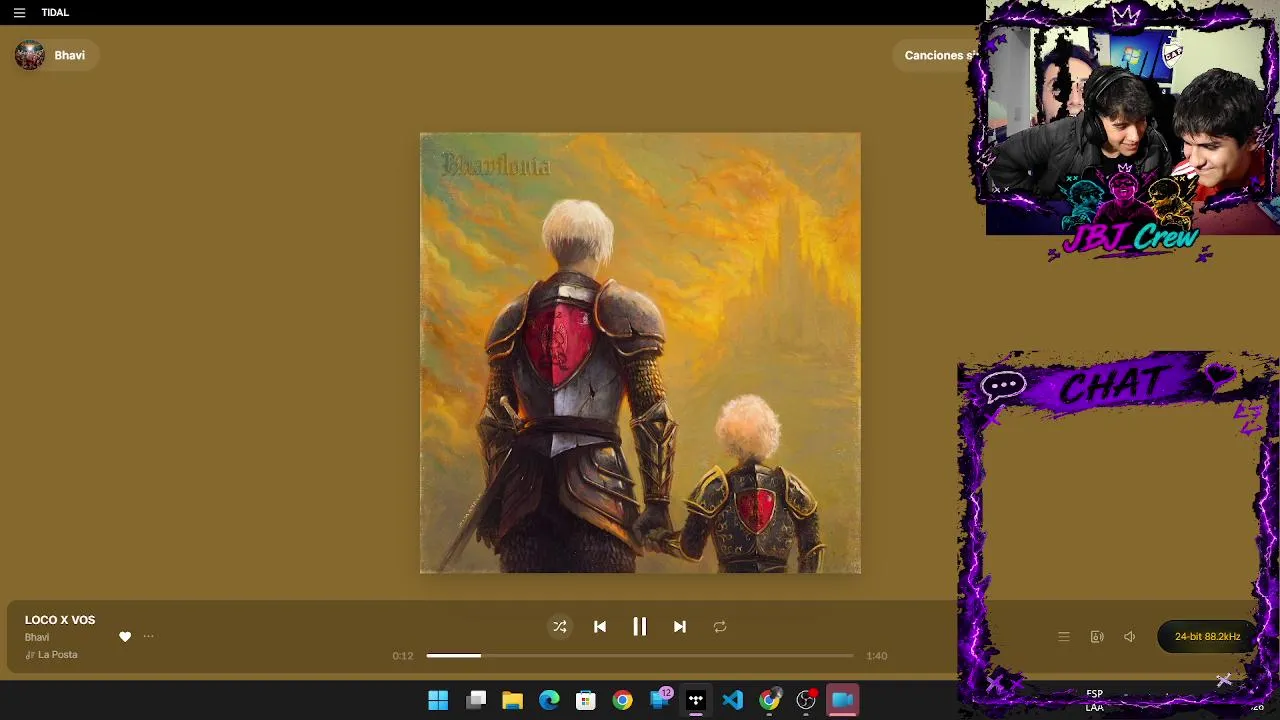Switch to the TIDAL taskbar icon
The height and width of the screenshot is (720, 1280).
click(x=696, y=700)
